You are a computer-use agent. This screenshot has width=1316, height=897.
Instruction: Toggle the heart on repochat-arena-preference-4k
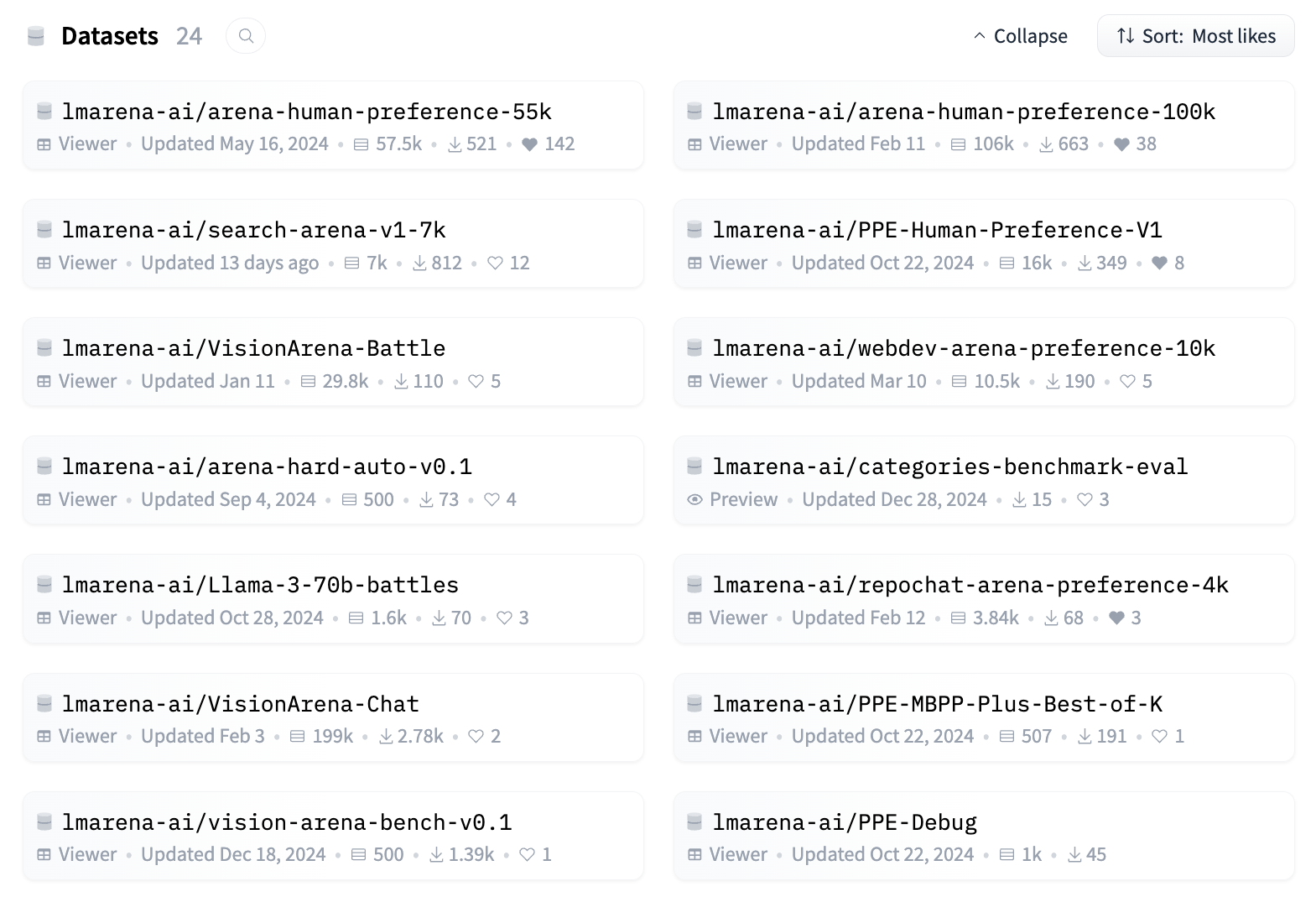click(1116, 618)
